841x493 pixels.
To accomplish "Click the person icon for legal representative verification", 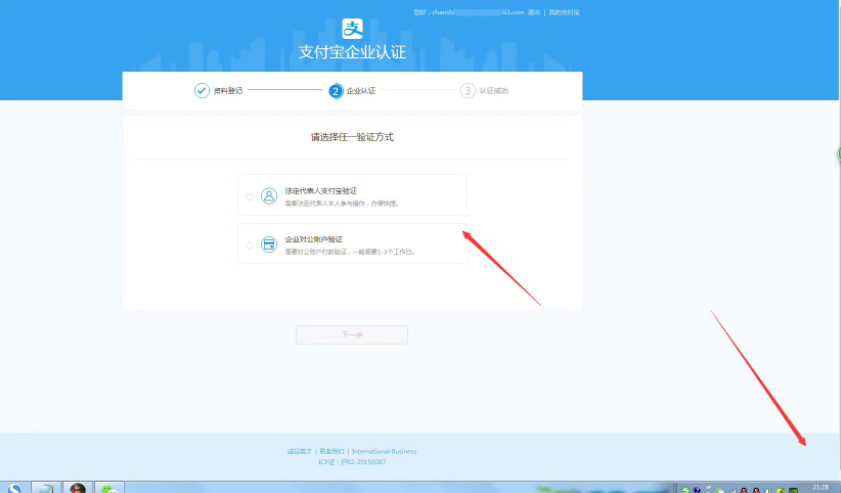I will coord(269,196).
